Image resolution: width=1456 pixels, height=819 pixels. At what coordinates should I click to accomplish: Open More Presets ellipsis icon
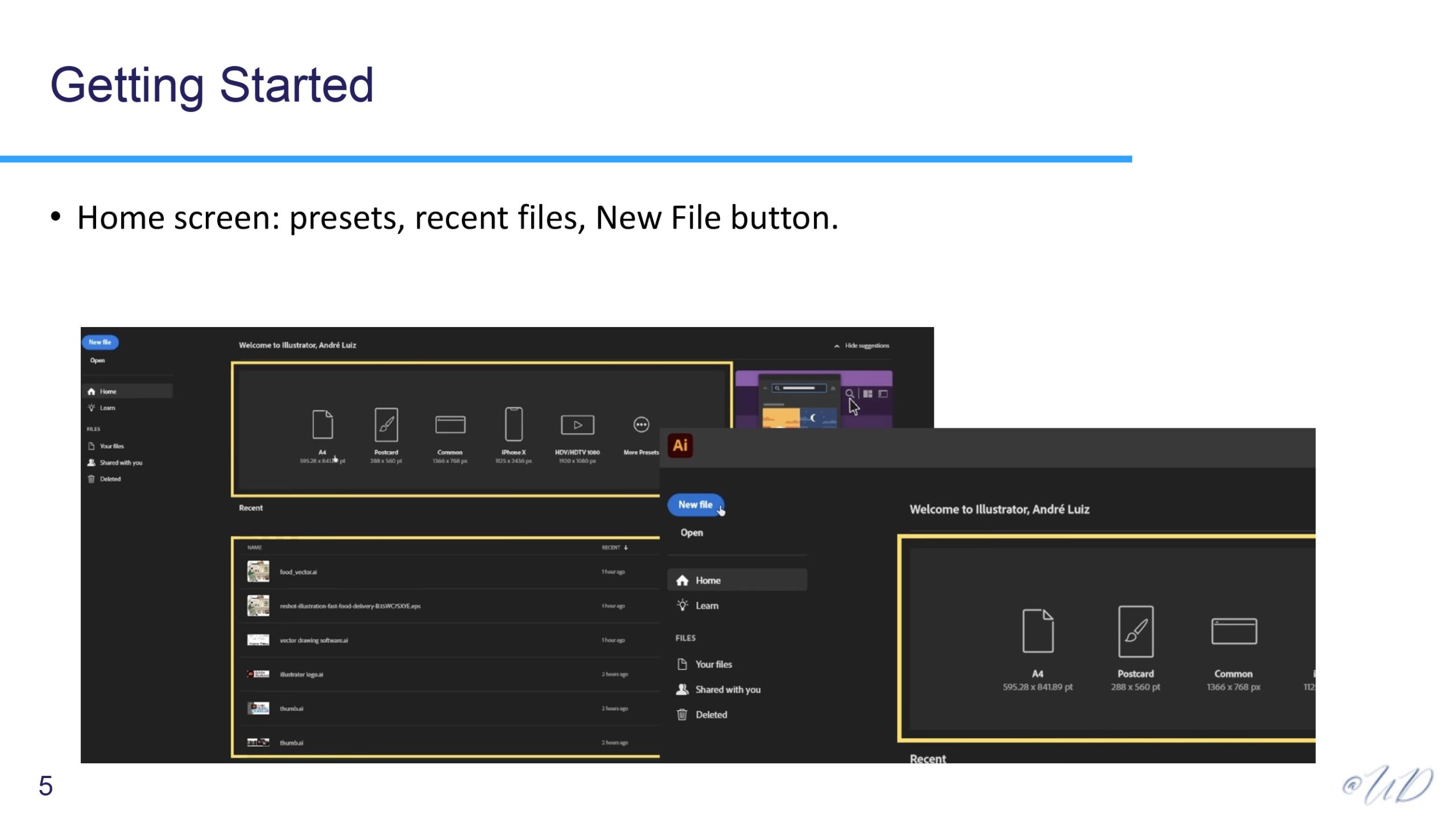[x=641, y=424]
